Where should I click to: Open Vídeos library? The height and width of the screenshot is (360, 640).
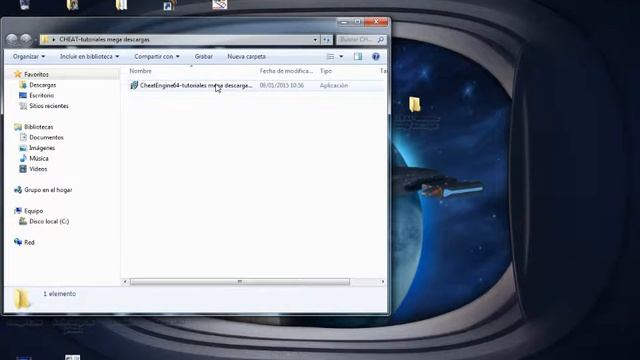pyautogui.click(x=38, y=169)
